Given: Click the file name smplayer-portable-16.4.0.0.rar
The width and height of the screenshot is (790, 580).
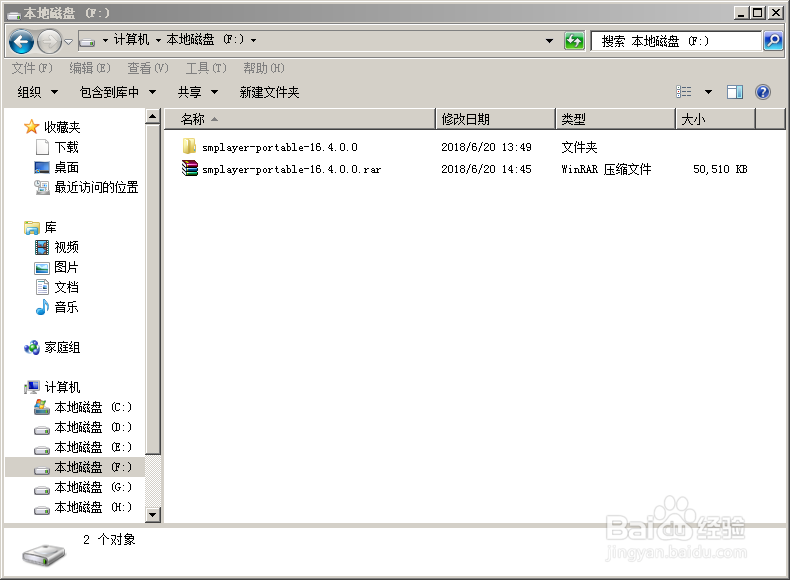Looking at the screenshot, I should [291, 169].
